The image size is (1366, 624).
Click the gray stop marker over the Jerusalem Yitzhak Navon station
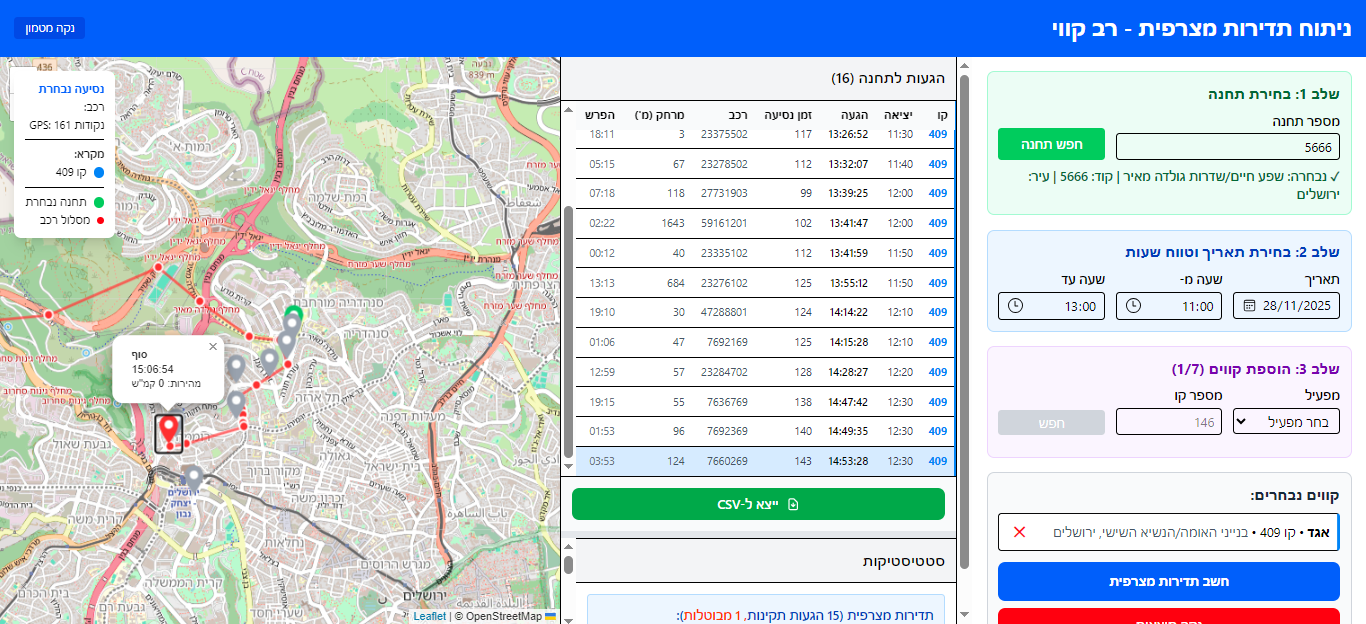(194, 477)
